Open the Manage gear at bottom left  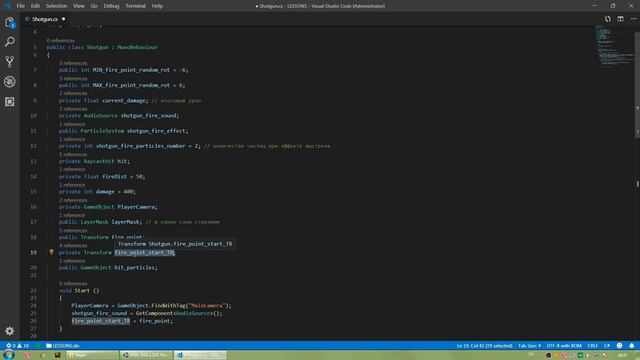pyautogui.click(x=10, y=331)
